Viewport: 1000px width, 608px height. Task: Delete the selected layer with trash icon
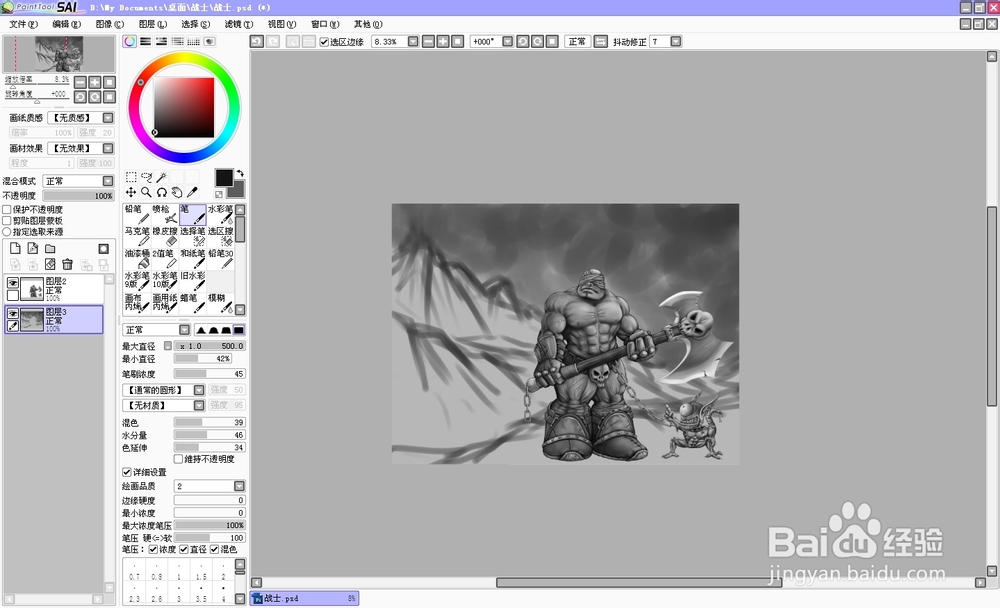tap(67, 264)
